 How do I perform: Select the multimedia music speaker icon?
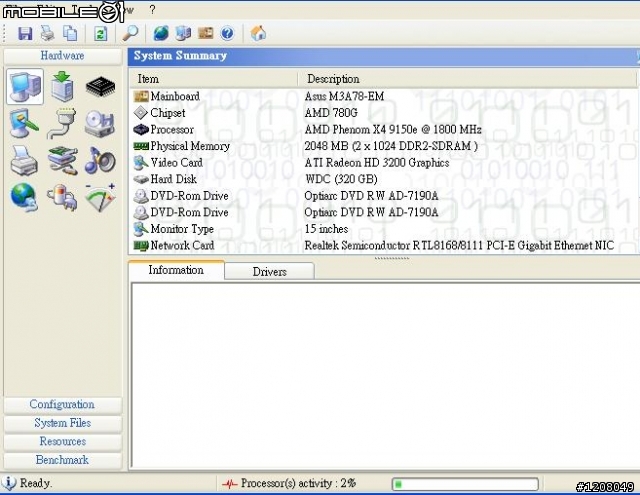(x=100, y=160)
